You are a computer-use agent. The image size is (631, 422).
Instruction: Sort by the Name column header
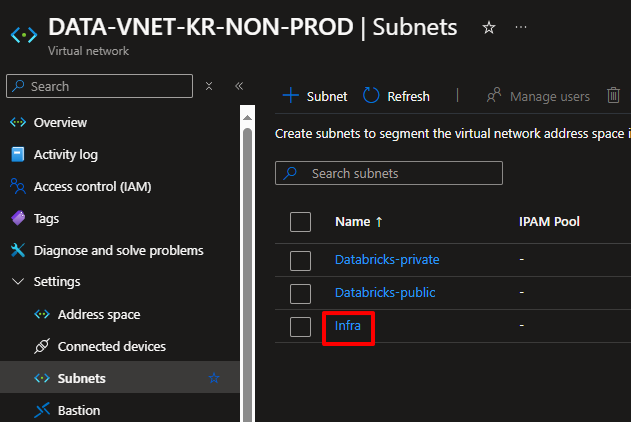coord(353,222)
